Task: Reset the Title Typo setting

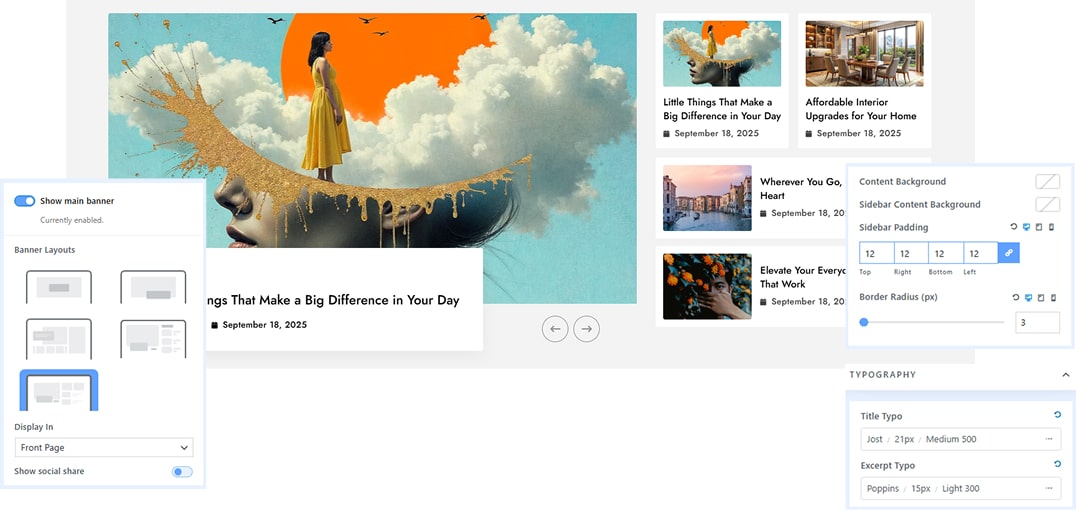Action: click(1057, 415)
